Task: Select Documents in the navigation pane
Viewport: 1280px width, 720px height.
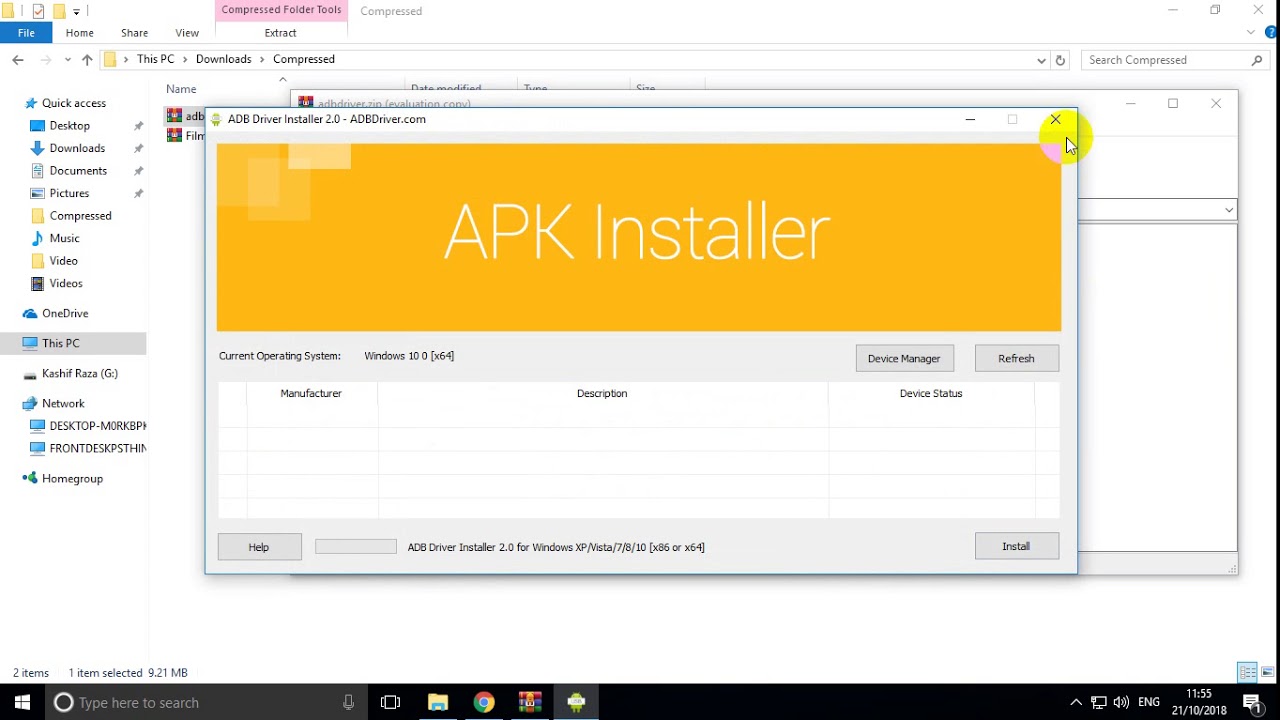Action: click(x=78, y=170)
